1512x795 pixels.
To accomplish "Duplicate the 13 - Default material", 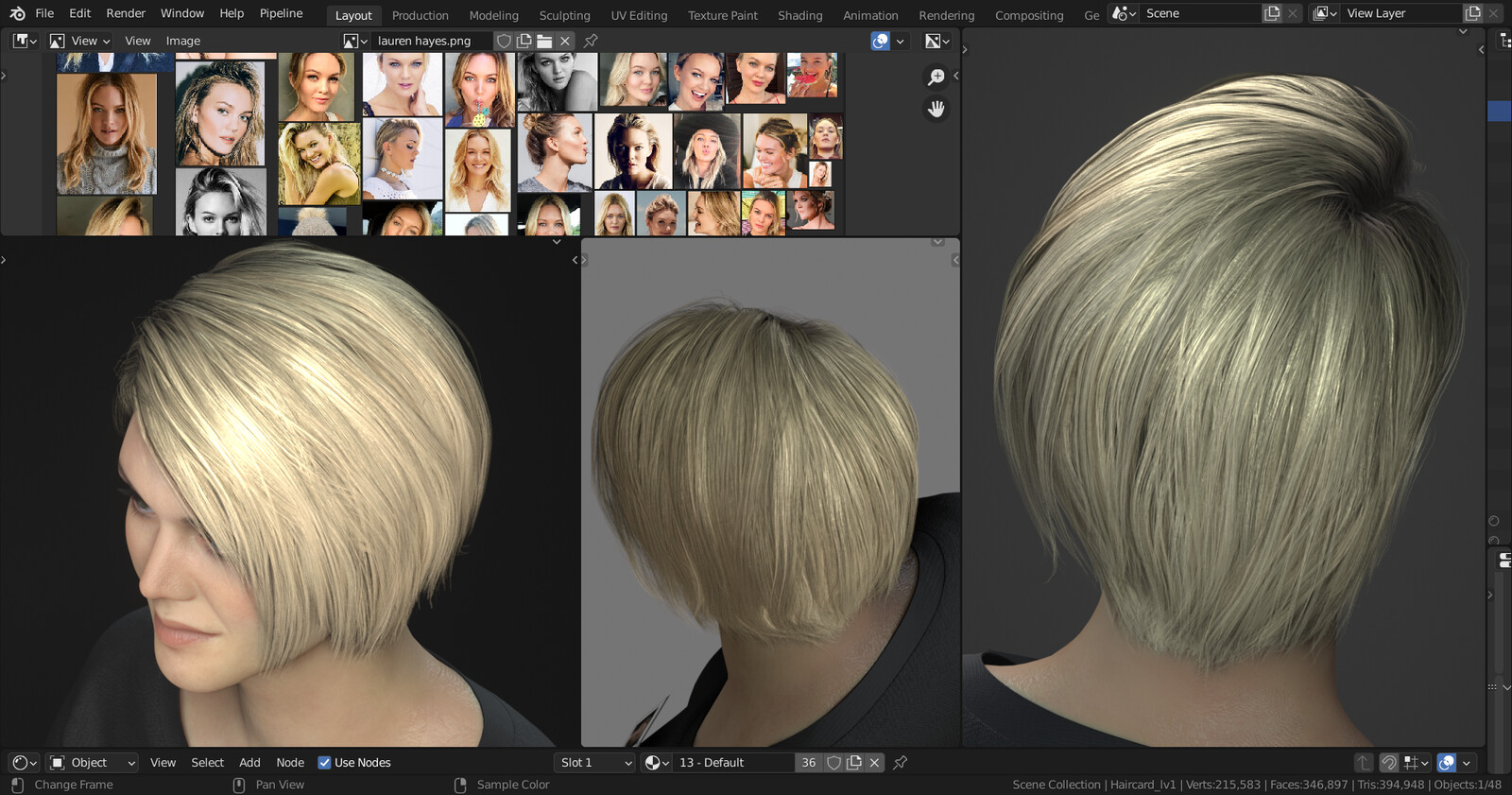I will (854, 763).
